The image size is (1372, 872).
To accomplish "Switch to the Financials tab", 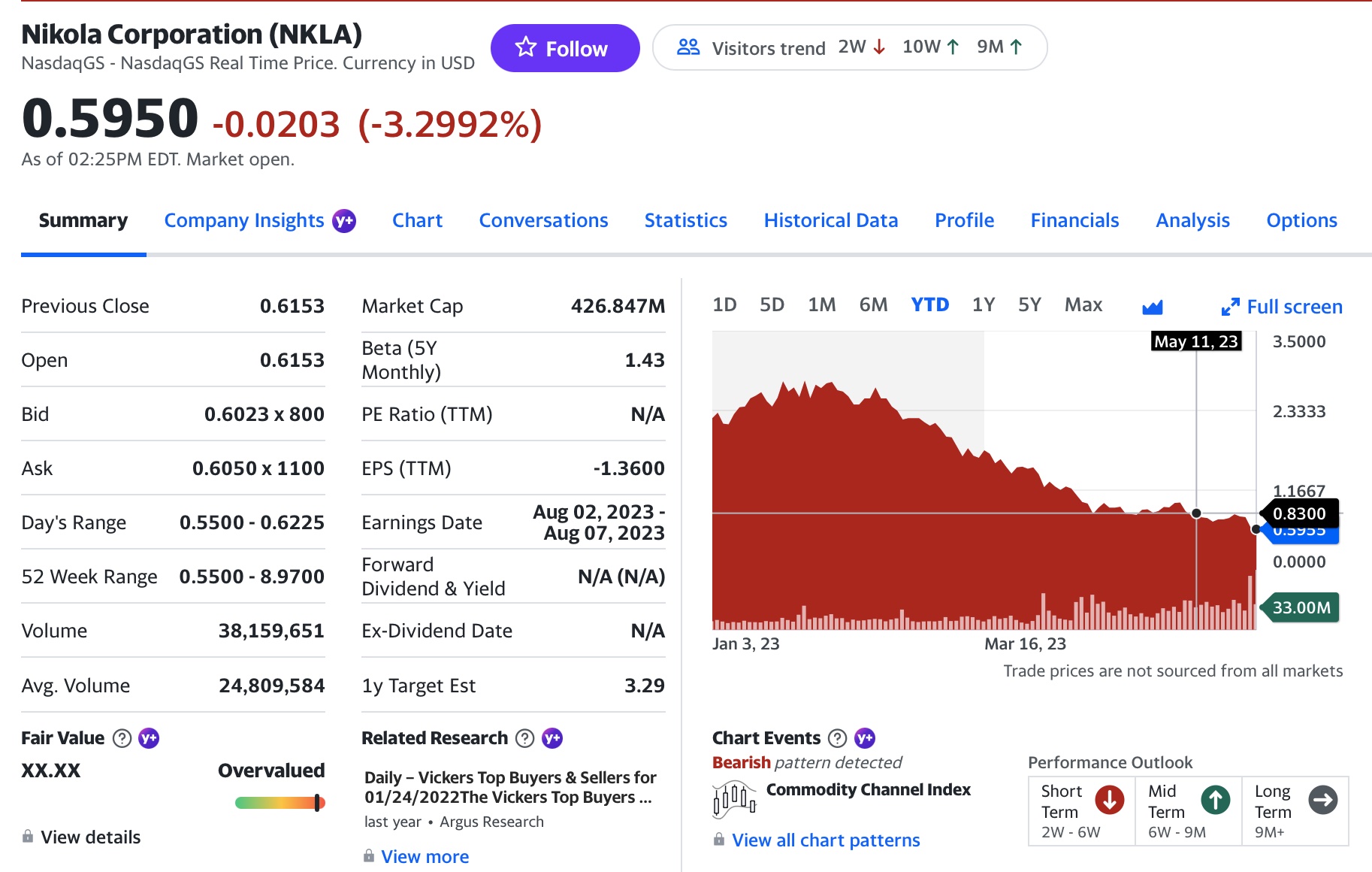I will 1074,221.
